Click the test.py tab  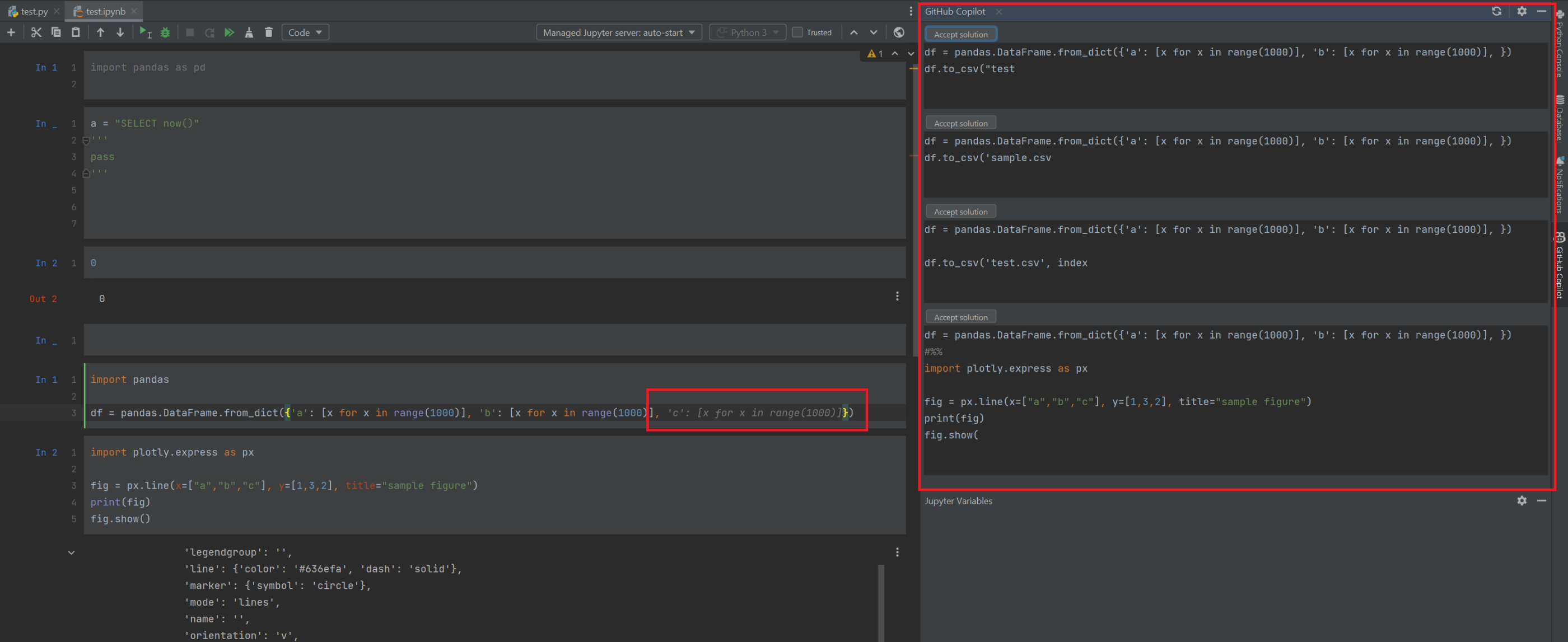30,11
